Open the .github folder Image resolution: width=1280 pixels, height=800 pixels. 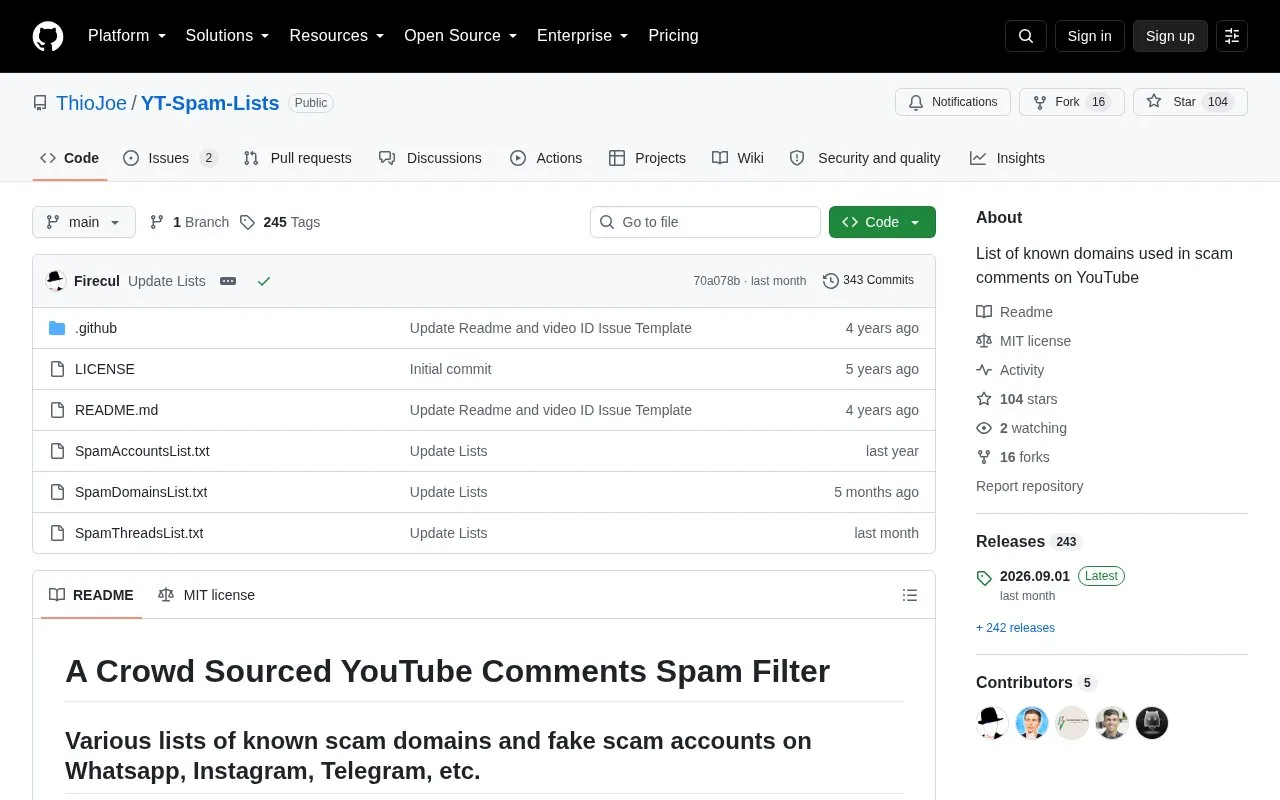pos(96,328)
